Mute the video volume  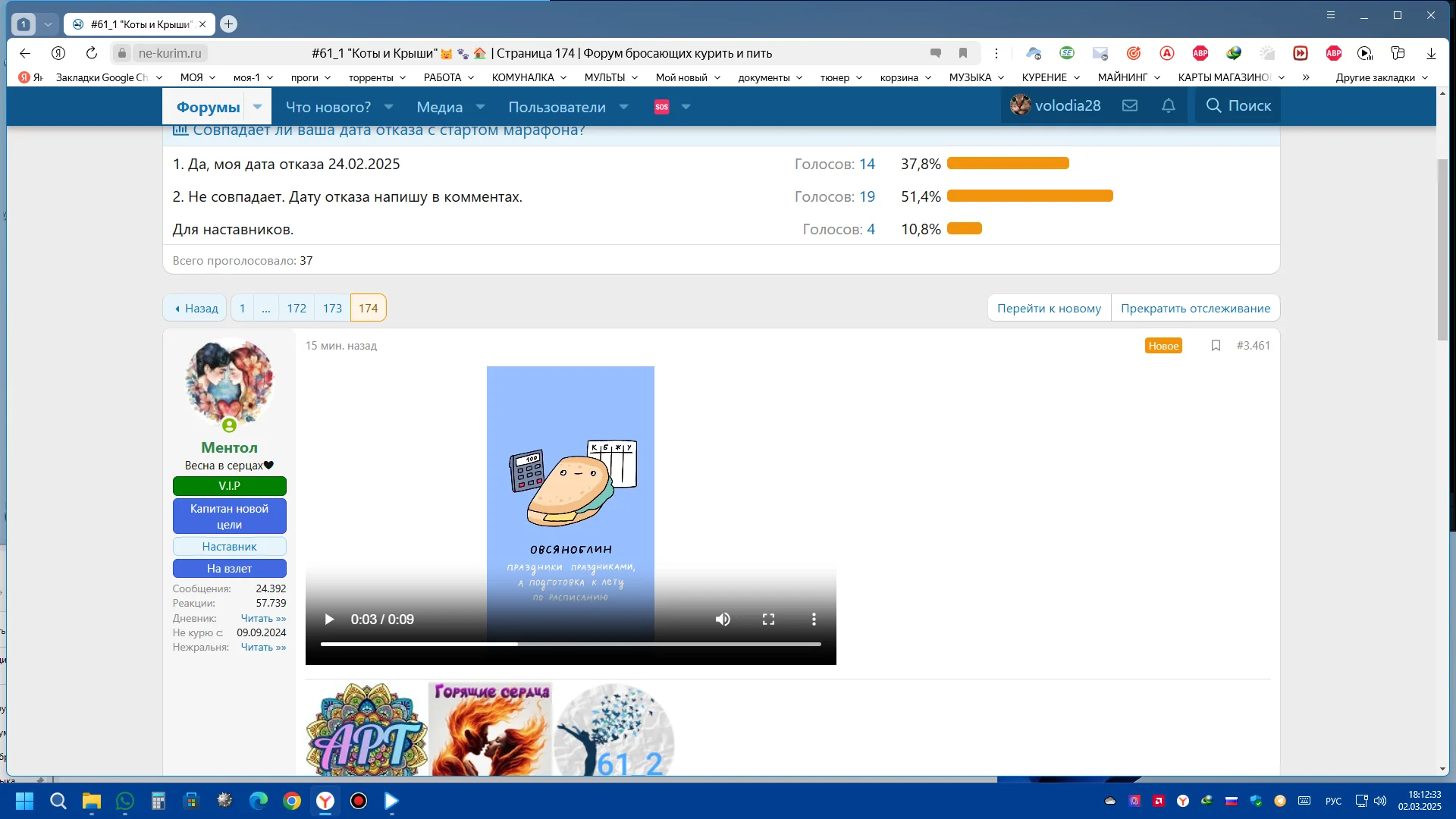point(723,620)
